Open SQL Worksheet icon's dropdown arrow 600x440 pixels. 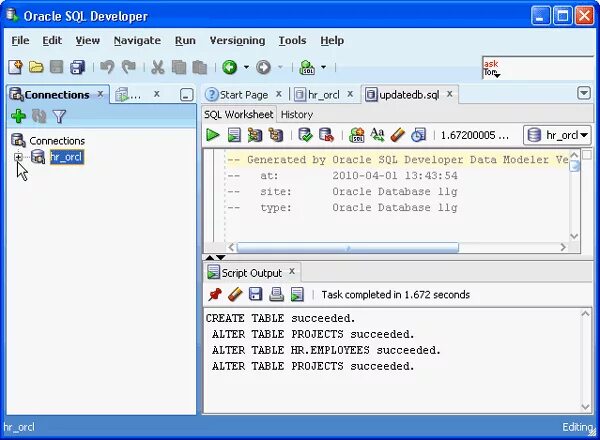tap(323, 67)
